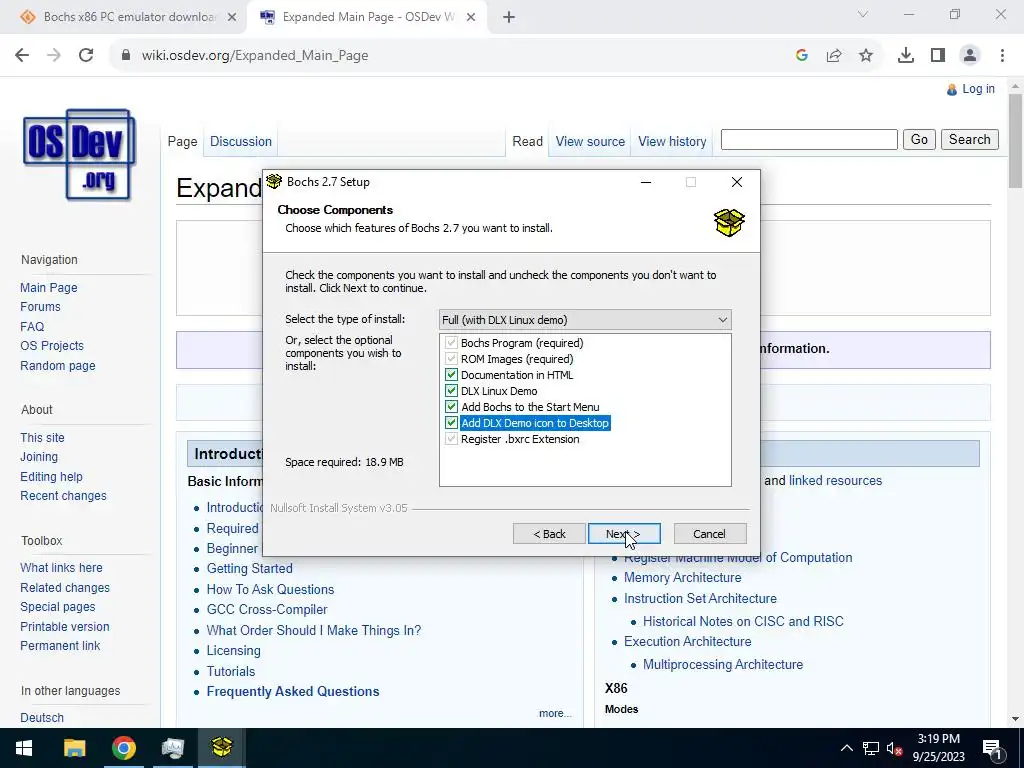Minimize the Bochs Setup dialog
This screenshot has height=768, width=1024.
tap(646, 182)
